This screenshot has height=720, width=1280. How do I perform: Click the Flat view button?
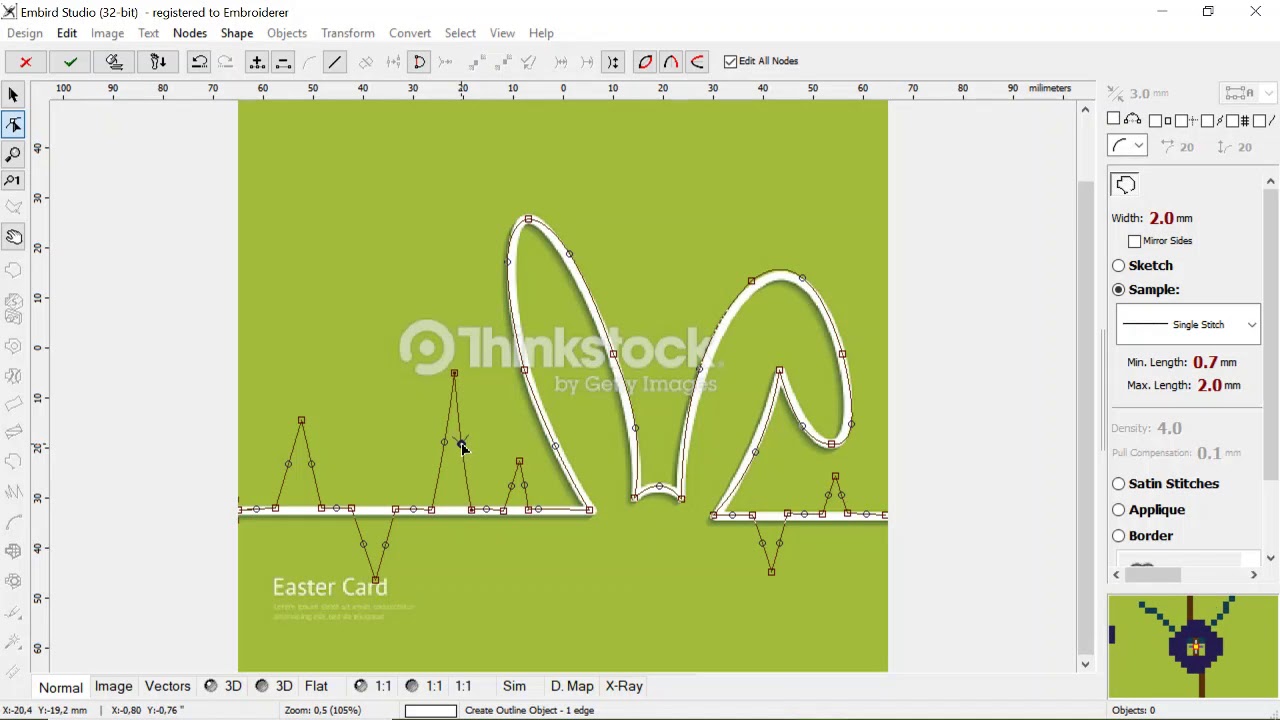point(316,686)
